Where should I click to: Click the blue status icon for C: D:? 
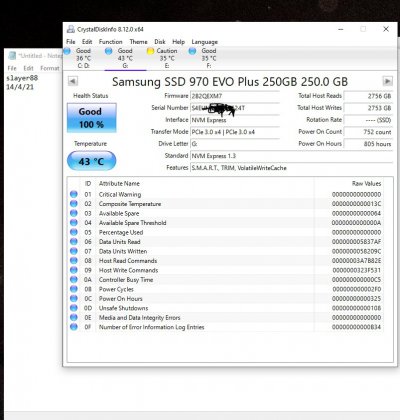[x=67, y=51]
